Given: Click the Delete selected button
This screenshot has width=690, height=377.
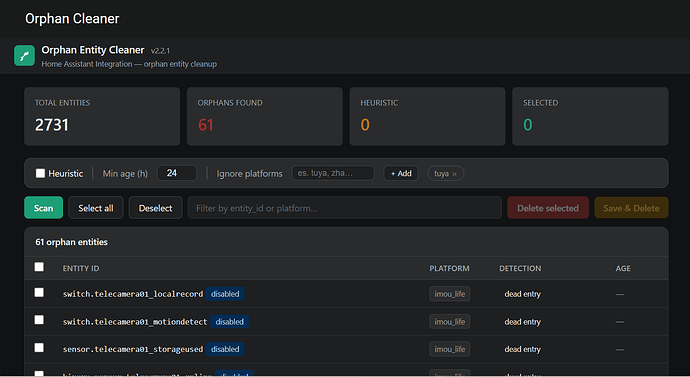Looking at the screenshot, I should [548, 208].
